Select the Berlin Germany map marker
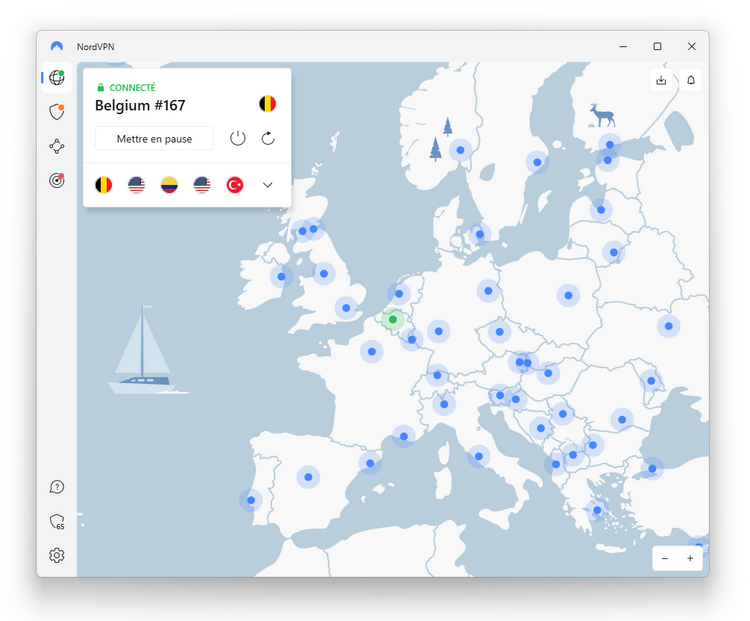This screenshot has height=621, width=750. tap(488, 291)
